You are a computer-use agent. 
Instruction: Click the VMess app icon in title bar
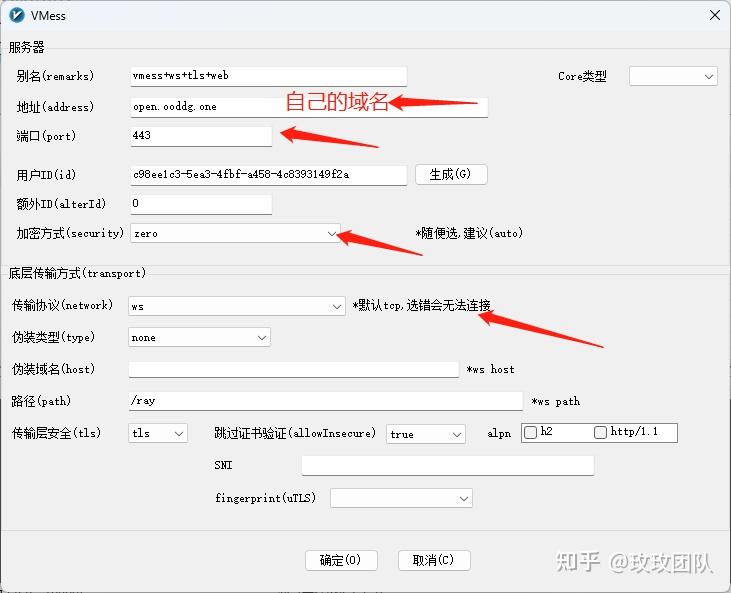coord(17,15)
